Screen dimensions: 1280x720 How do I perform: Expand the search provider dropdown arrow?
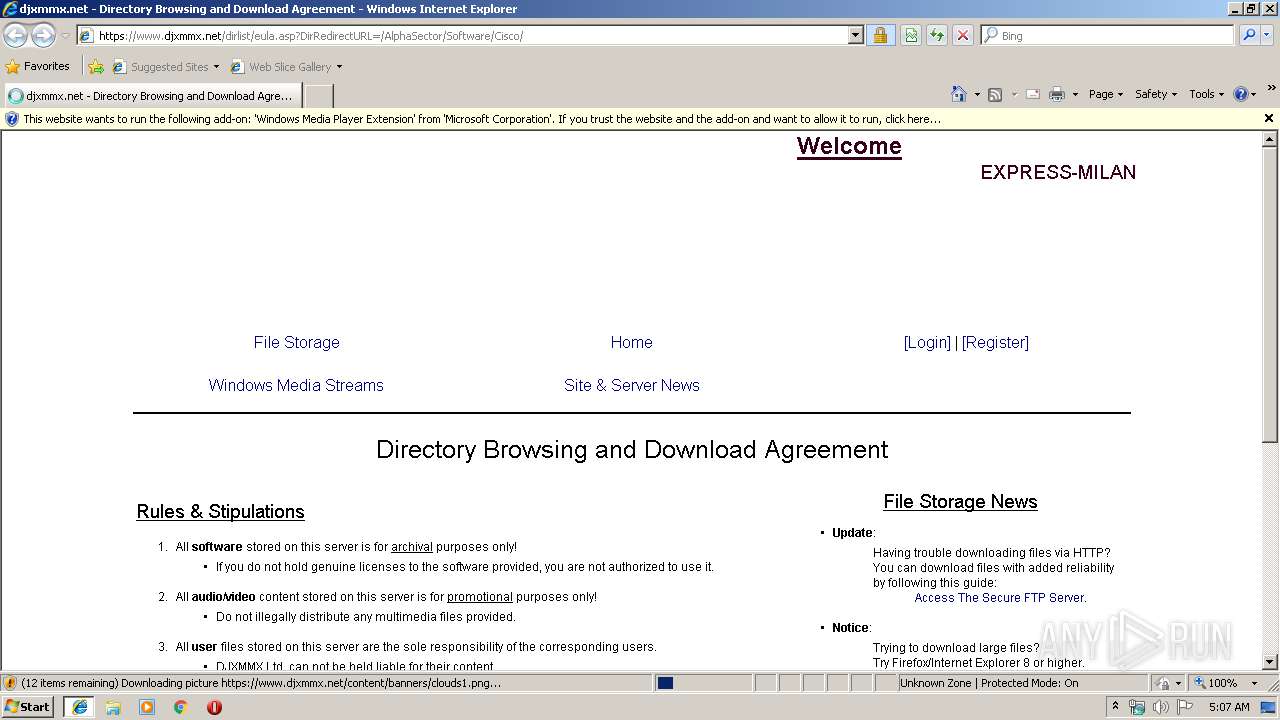1267,35
